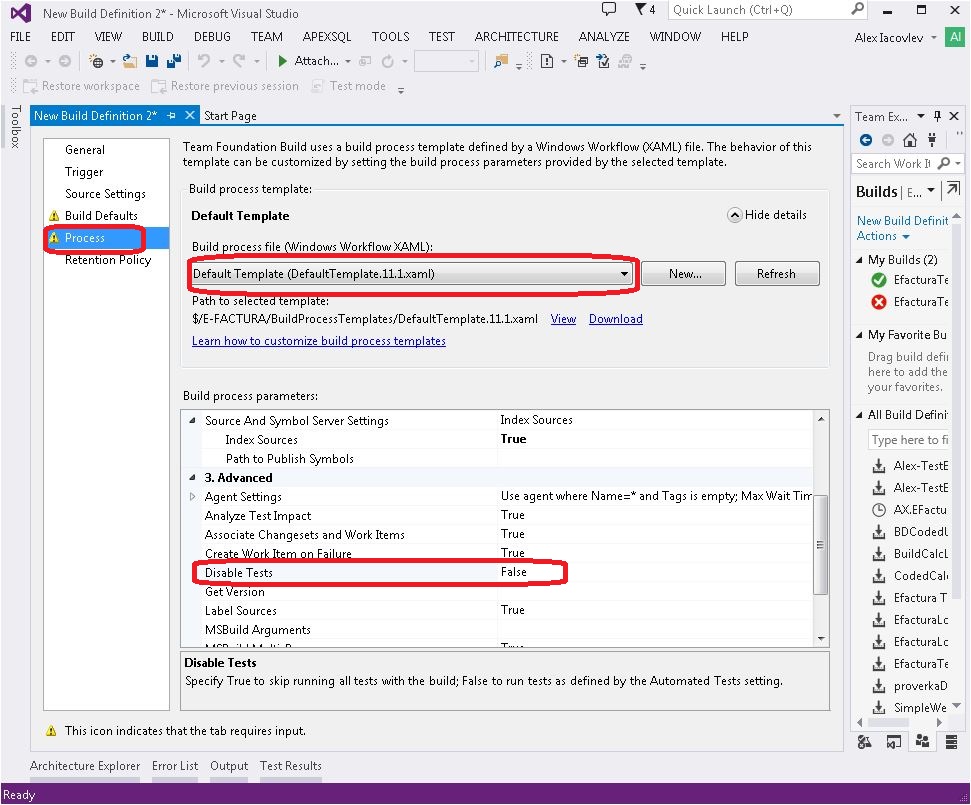Viewport: 971px width, 805px height.
Task: Switch to Solution Explorer tab icon at panel bottom
Action: coord(894,741)
